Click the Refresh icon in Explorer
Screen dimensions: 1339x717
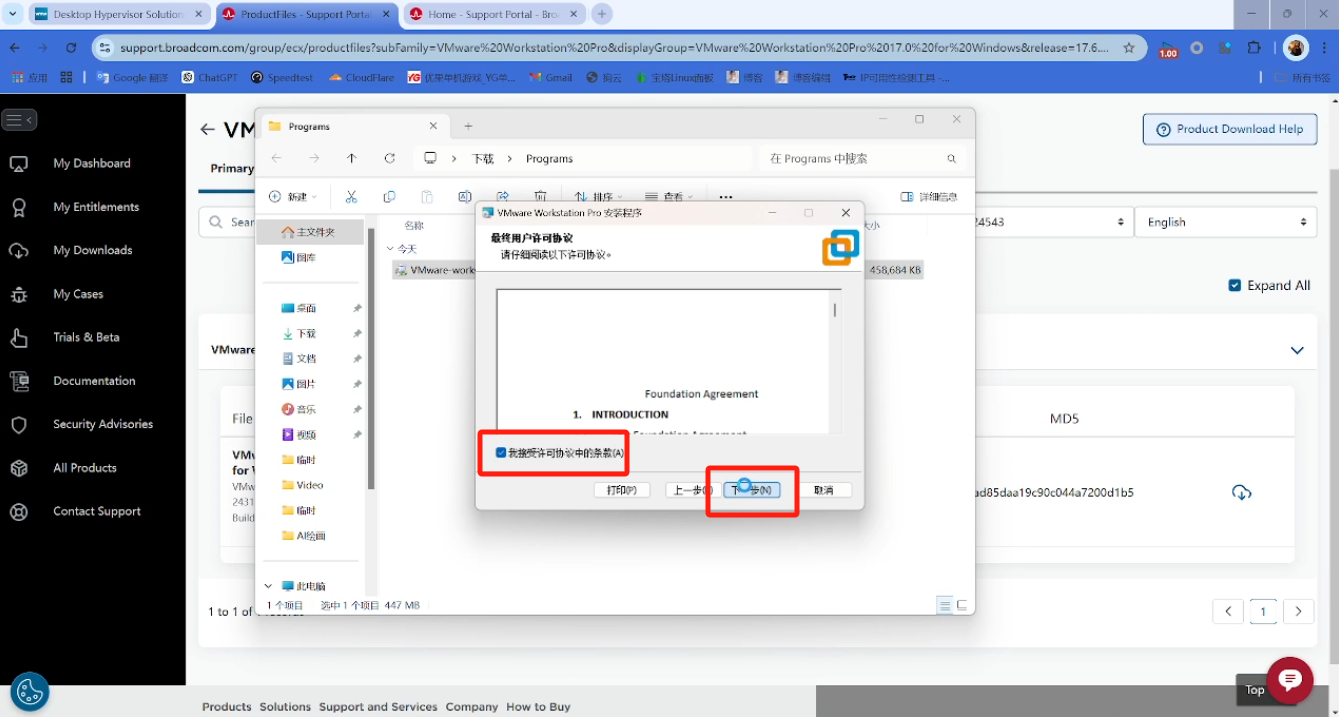pos(389,158)
